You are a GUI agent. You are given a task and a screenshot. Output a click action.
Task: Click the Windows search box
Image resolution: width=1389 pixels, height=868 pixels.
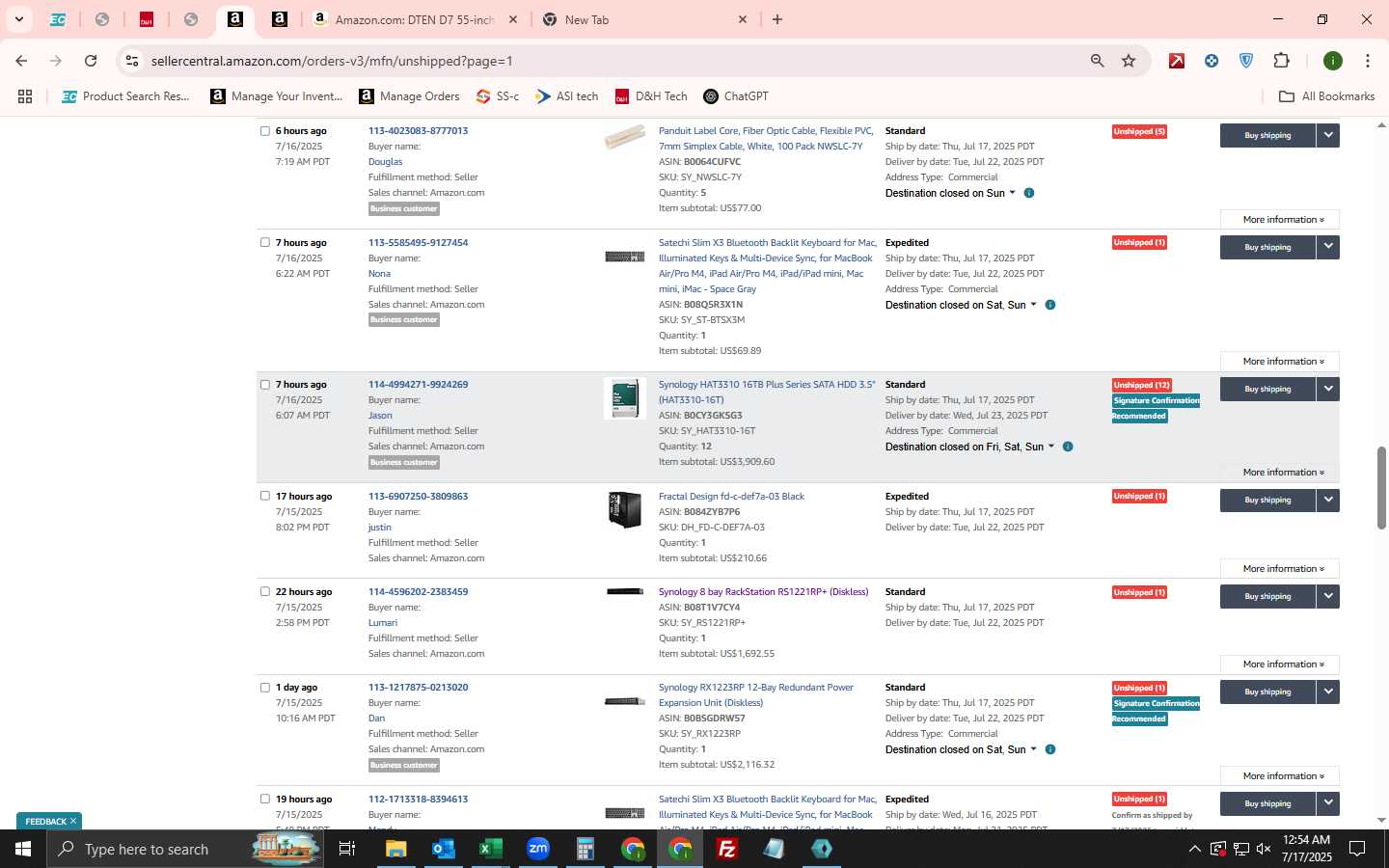click(183, 849)
